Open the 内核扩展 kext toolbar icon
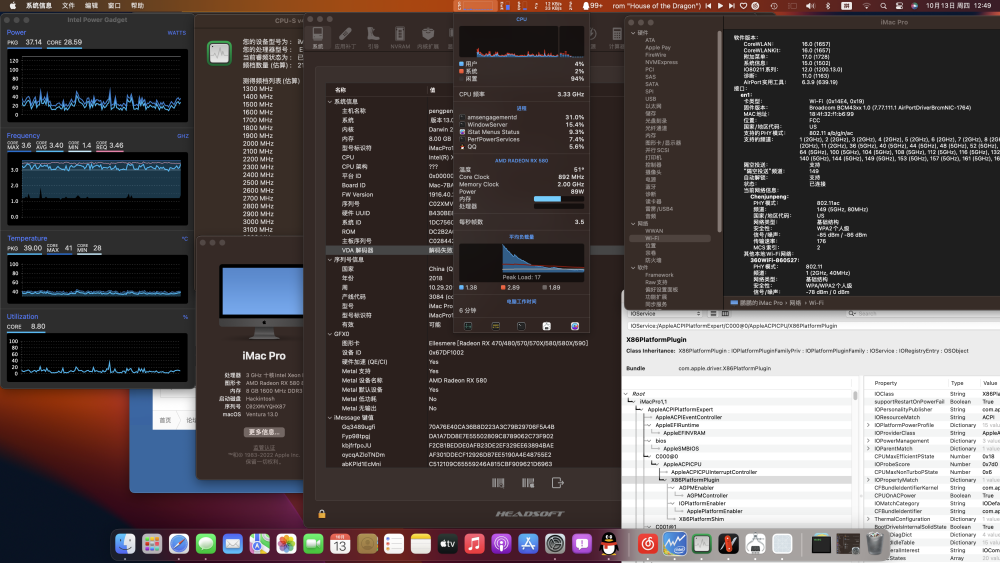Screen dimensions: 1000x563 pos(428,38)
